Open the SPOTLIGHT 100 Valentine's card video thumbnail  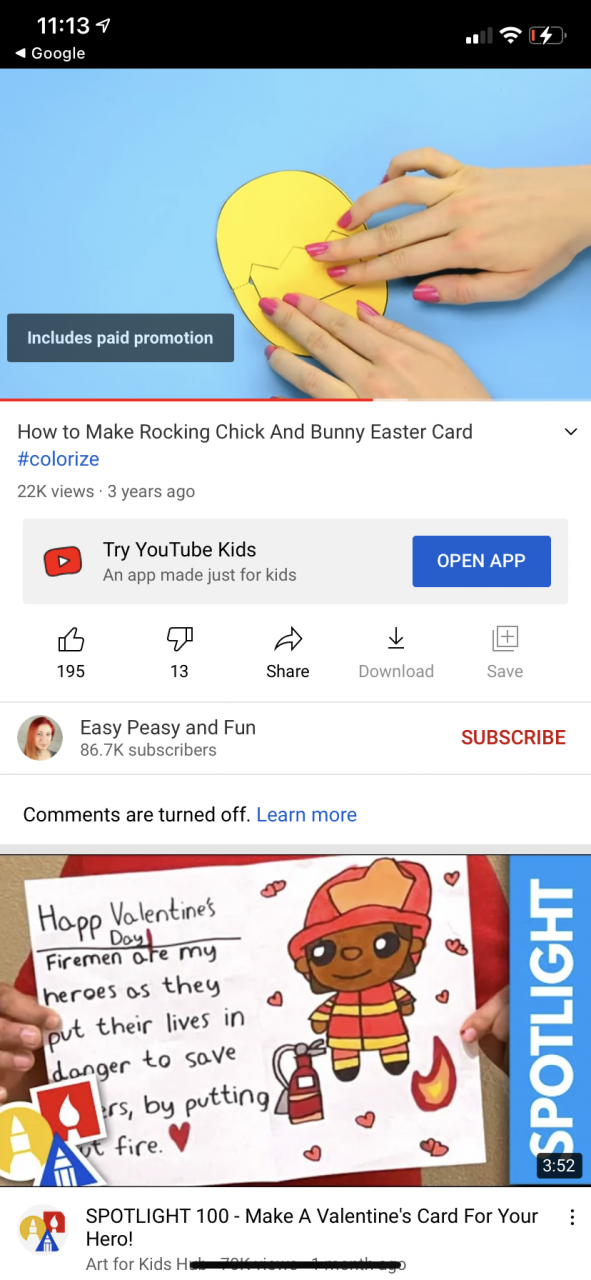(x=295, y=1020)
